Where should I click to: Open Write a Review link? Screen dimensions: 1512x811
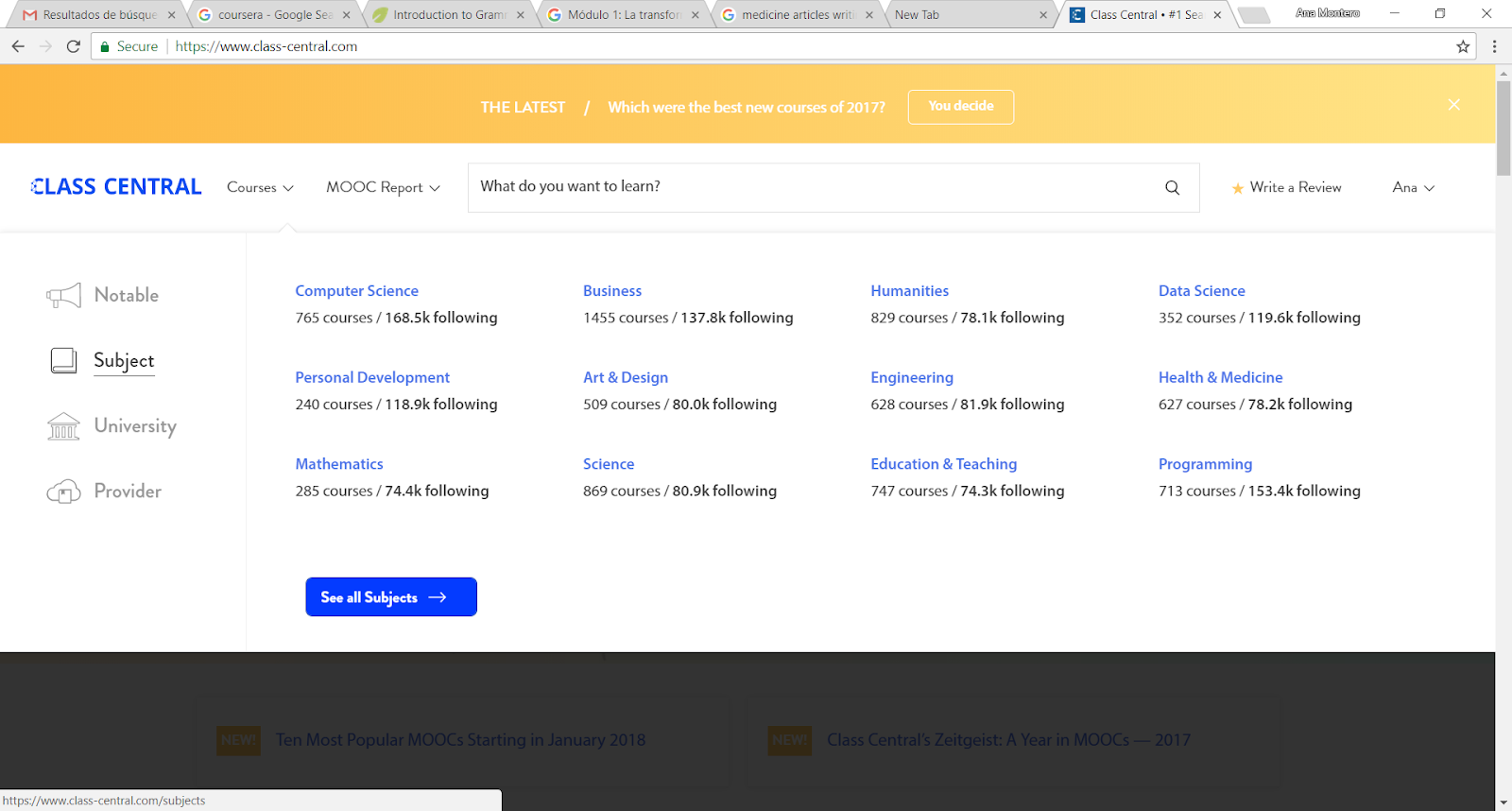(1296, 187)
